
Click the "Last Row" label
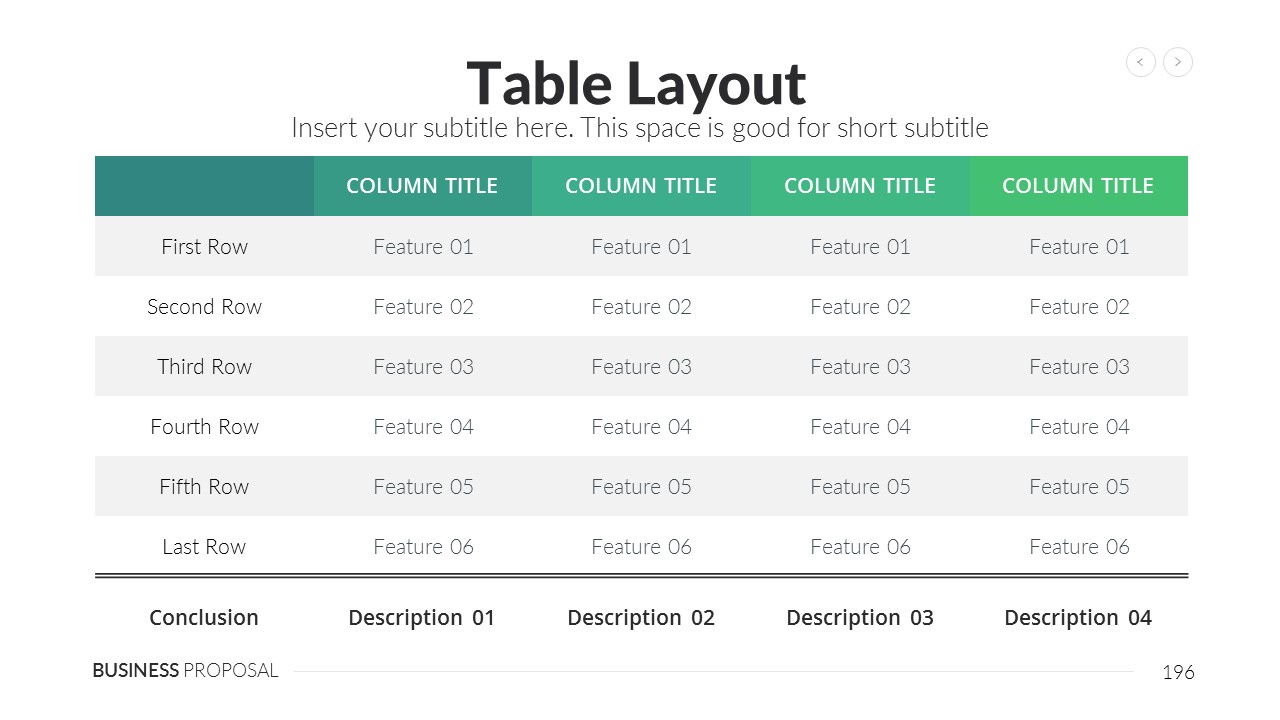tap(204, 547)
